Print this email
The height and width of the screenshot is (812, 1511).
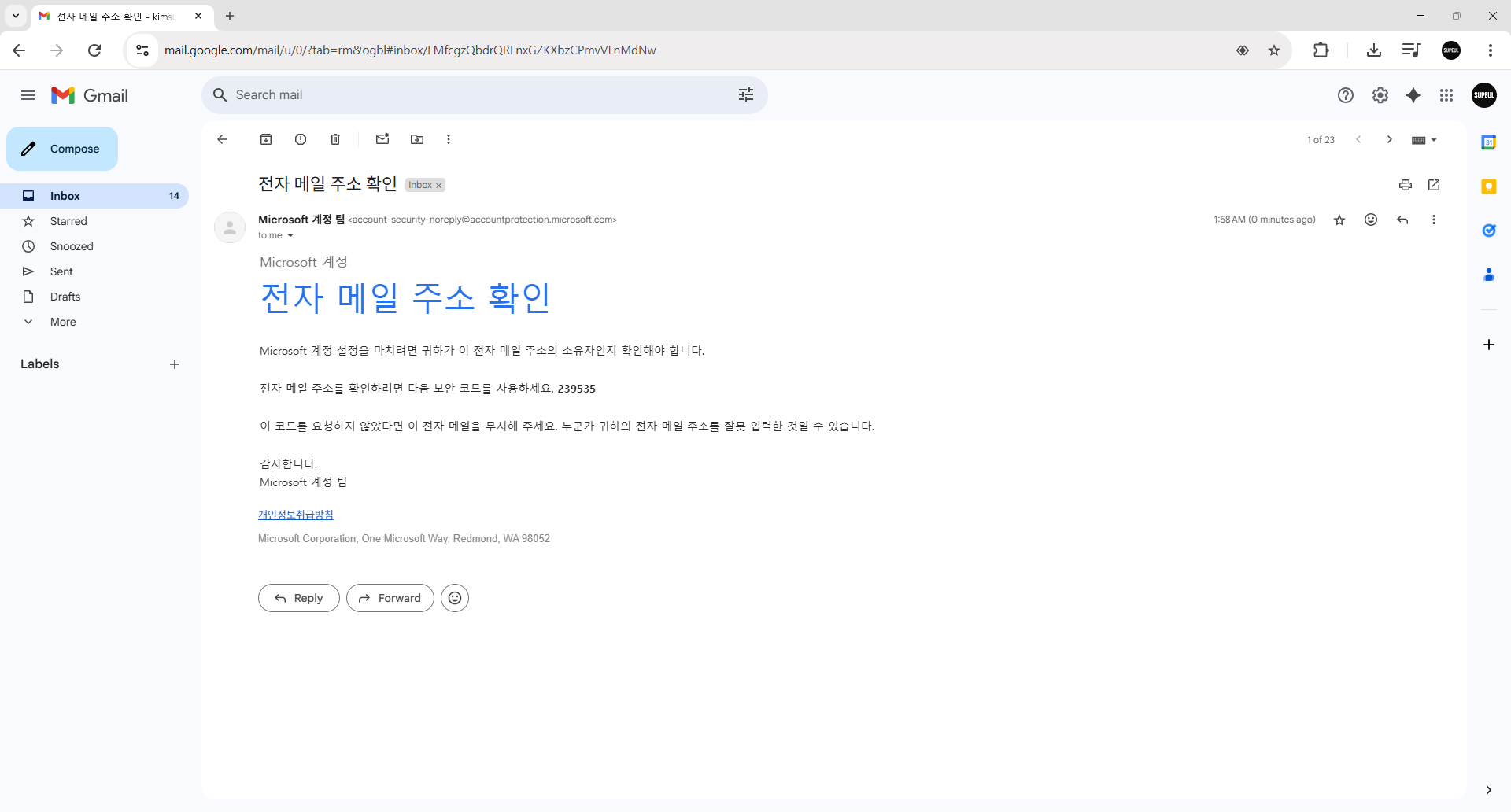[1406, 185]
